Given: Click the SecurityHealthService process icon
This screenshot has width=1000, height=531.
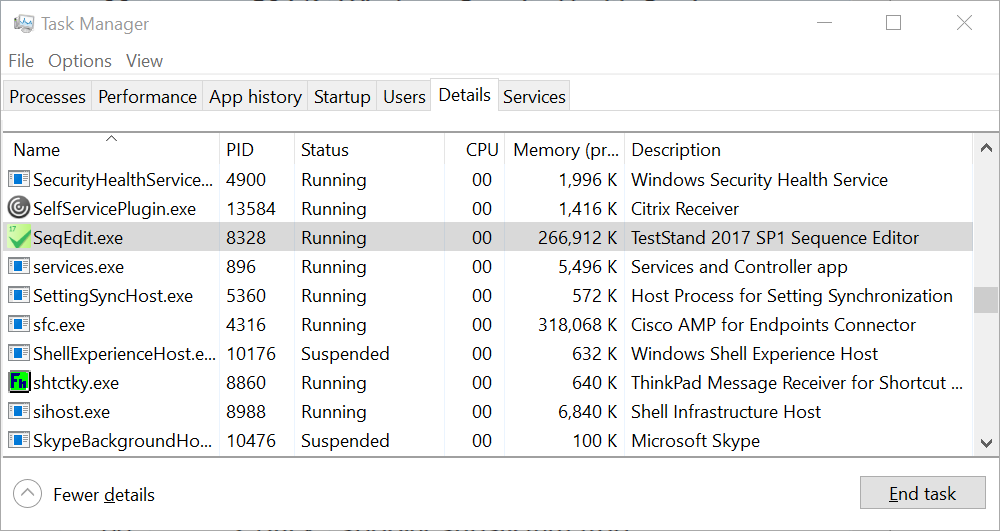Looking at the screenshot, I should click(x=19, y=180).
